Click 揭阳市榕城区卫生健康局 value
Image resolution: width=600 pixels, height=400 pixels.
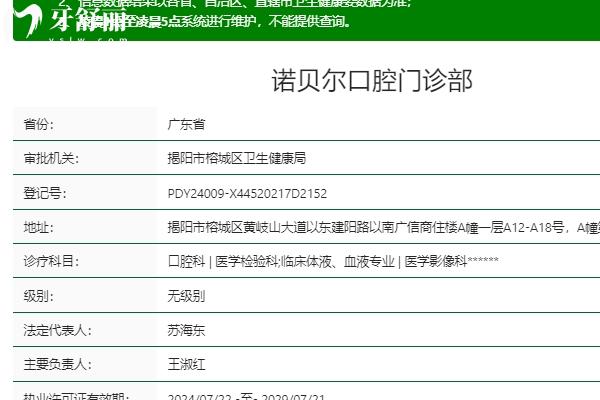tap(237, 158)
